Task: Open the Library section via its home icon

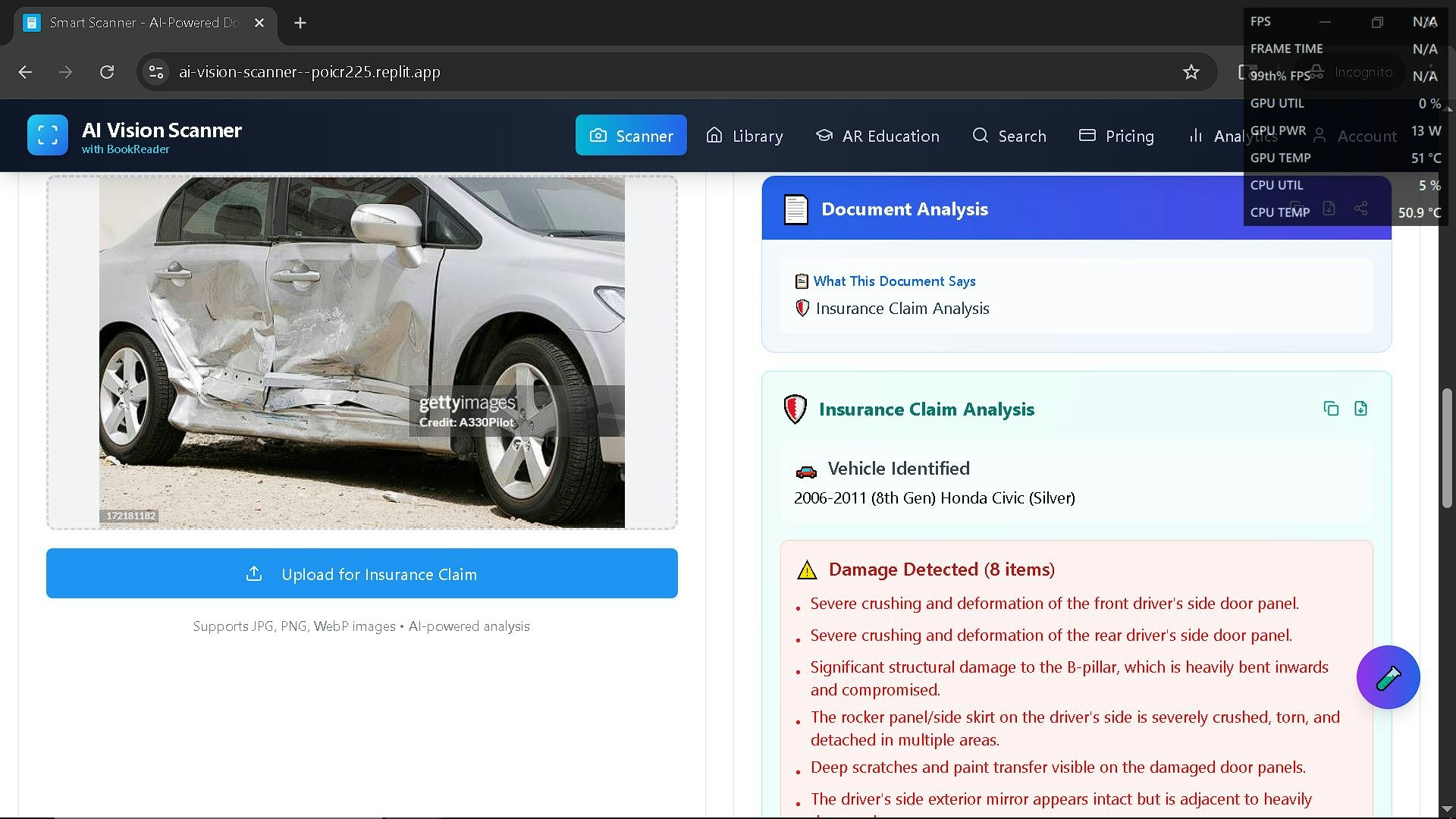Action: click(714, 135)
